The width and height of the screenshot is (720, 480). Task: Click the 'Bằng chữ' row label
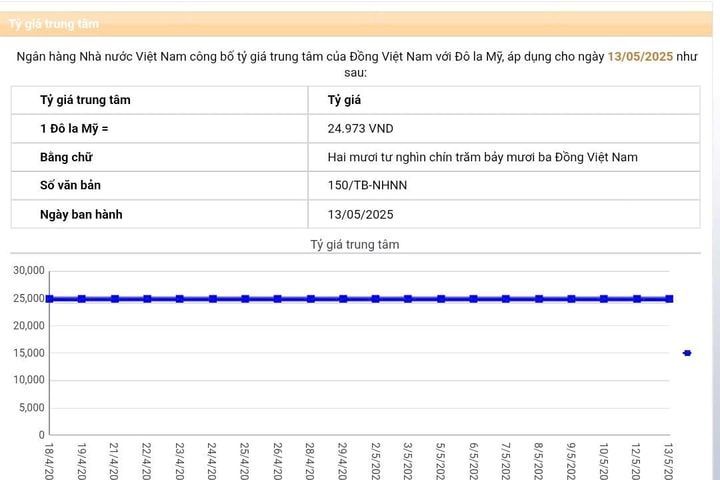click(66, 157)
